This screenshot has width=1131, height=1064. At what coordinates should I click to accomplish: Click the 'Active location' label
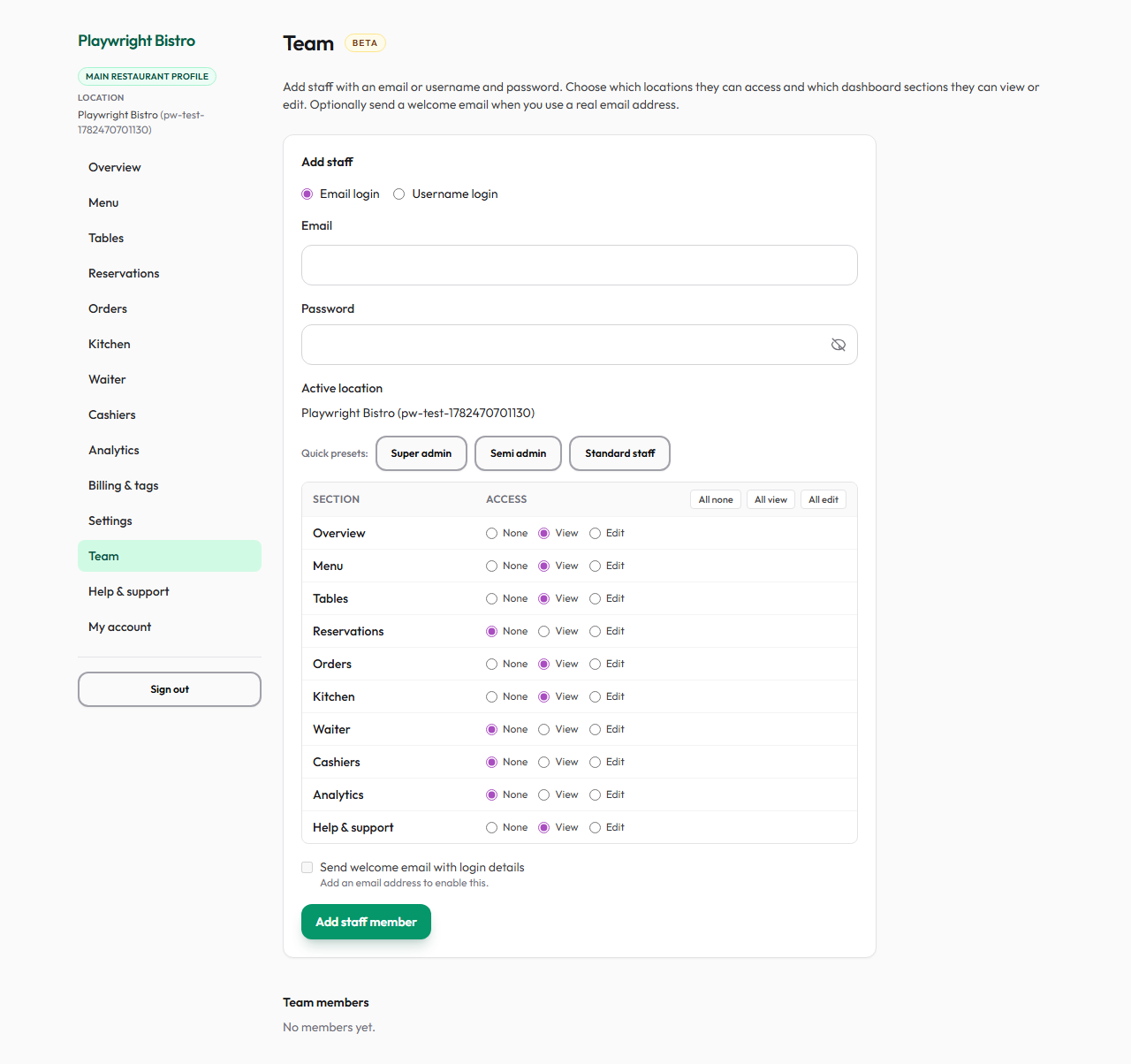(342, 388)
